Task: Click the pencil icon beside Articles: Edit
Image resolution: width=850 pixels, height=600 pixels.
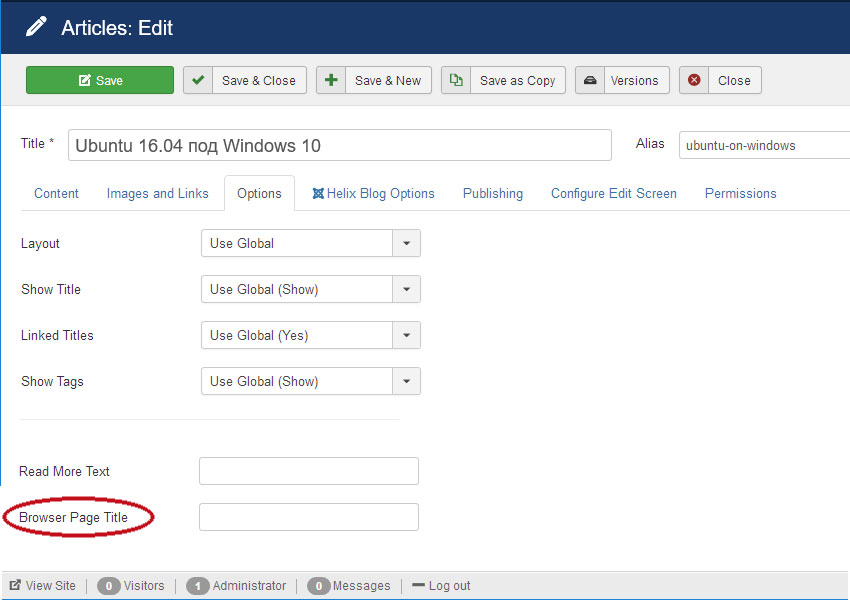Action: pyautogui.click(x=36, y=27)
